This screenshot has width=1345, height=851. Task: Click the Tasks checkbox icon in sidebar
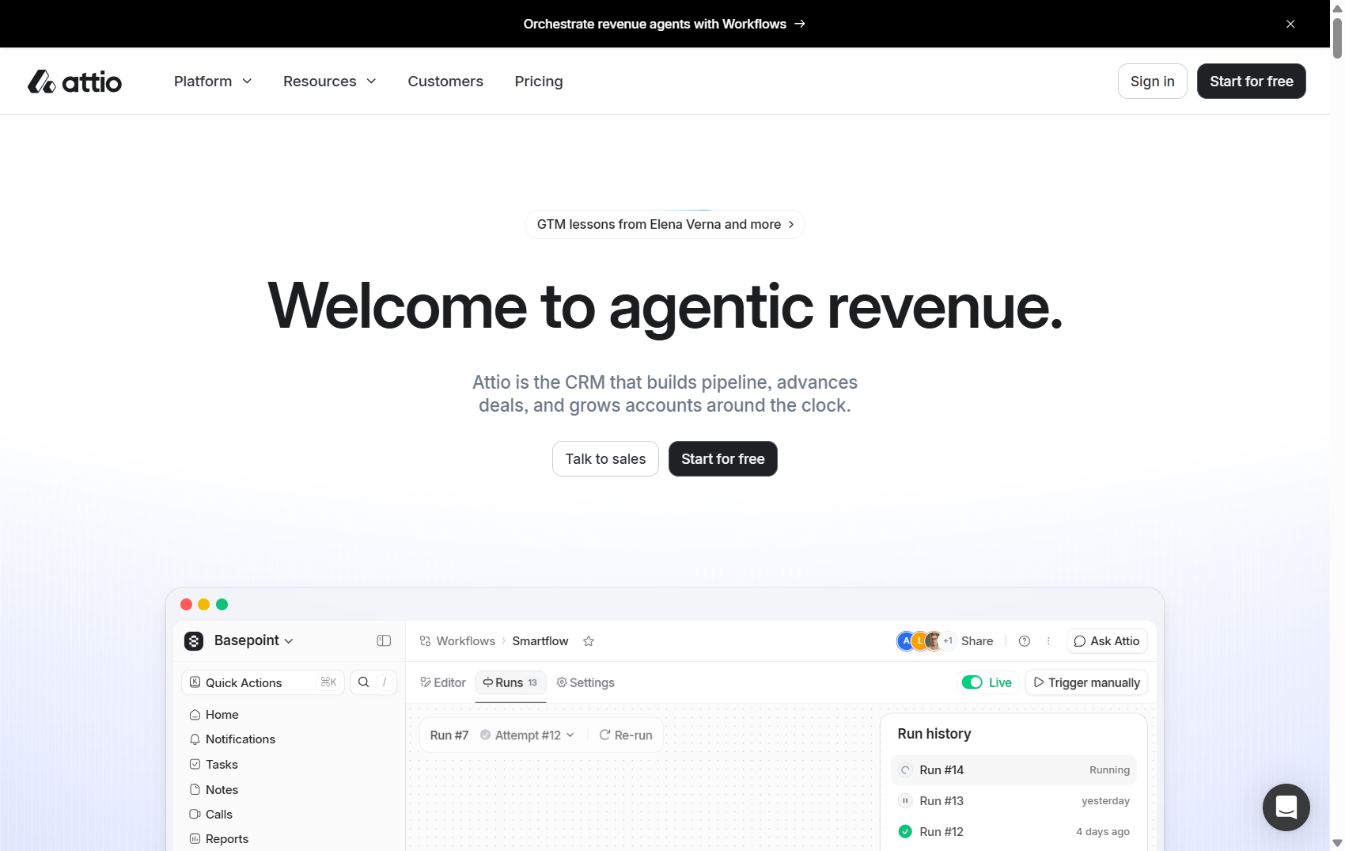point(195,765)
